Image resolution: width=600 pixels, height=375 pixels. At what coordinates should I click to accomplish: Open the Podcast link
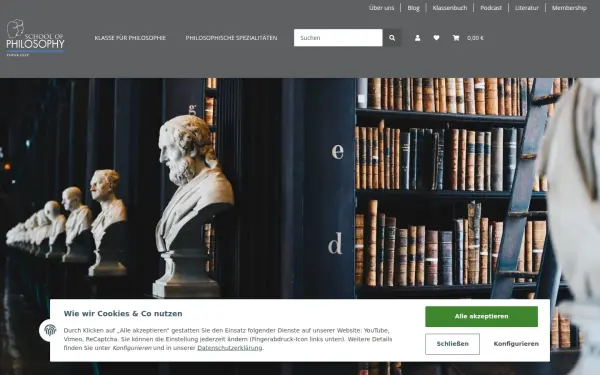click(x=491, y=8)
